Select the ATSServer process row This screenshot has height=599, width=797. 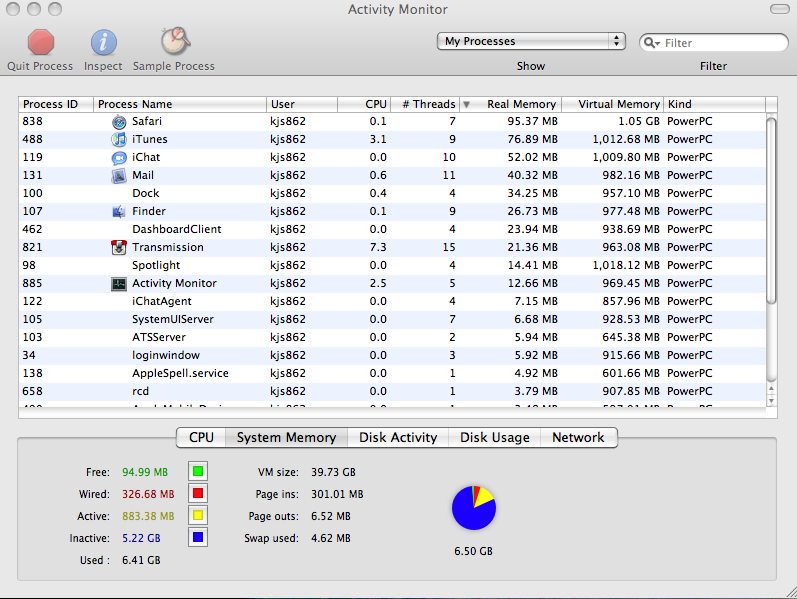[392, 338]
